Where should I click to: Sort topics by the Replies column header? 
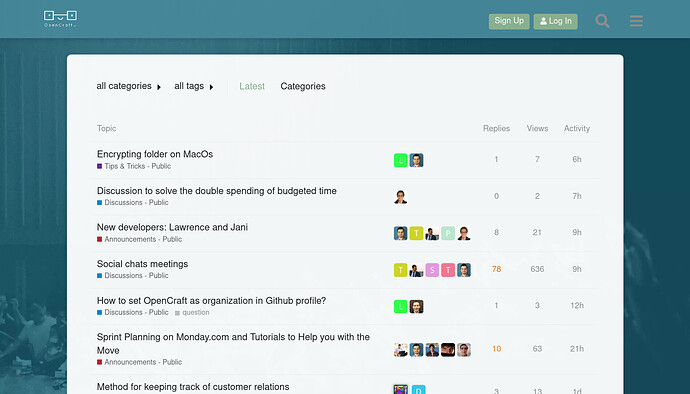pos(496,129)
